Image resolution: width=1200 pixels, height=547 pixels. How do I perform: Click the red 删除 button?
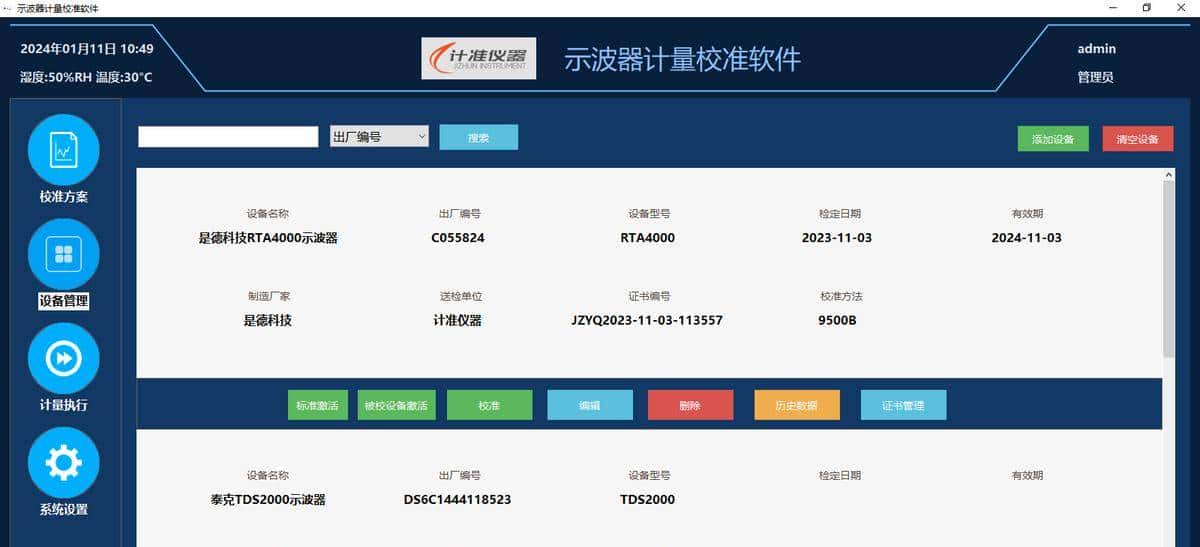(690, 405)
